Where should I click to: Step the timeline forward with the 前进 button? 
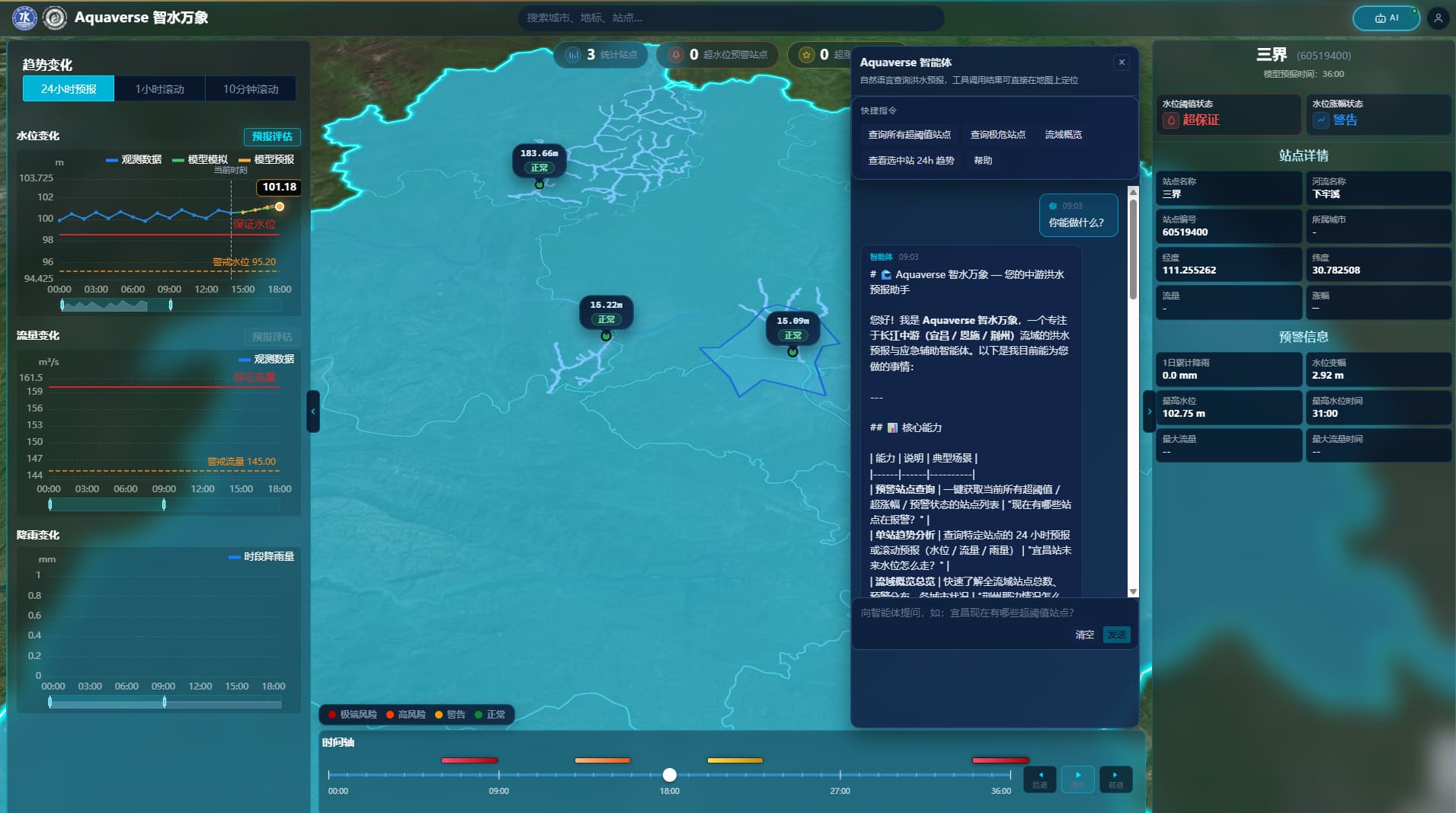(x=1115, y=779)
